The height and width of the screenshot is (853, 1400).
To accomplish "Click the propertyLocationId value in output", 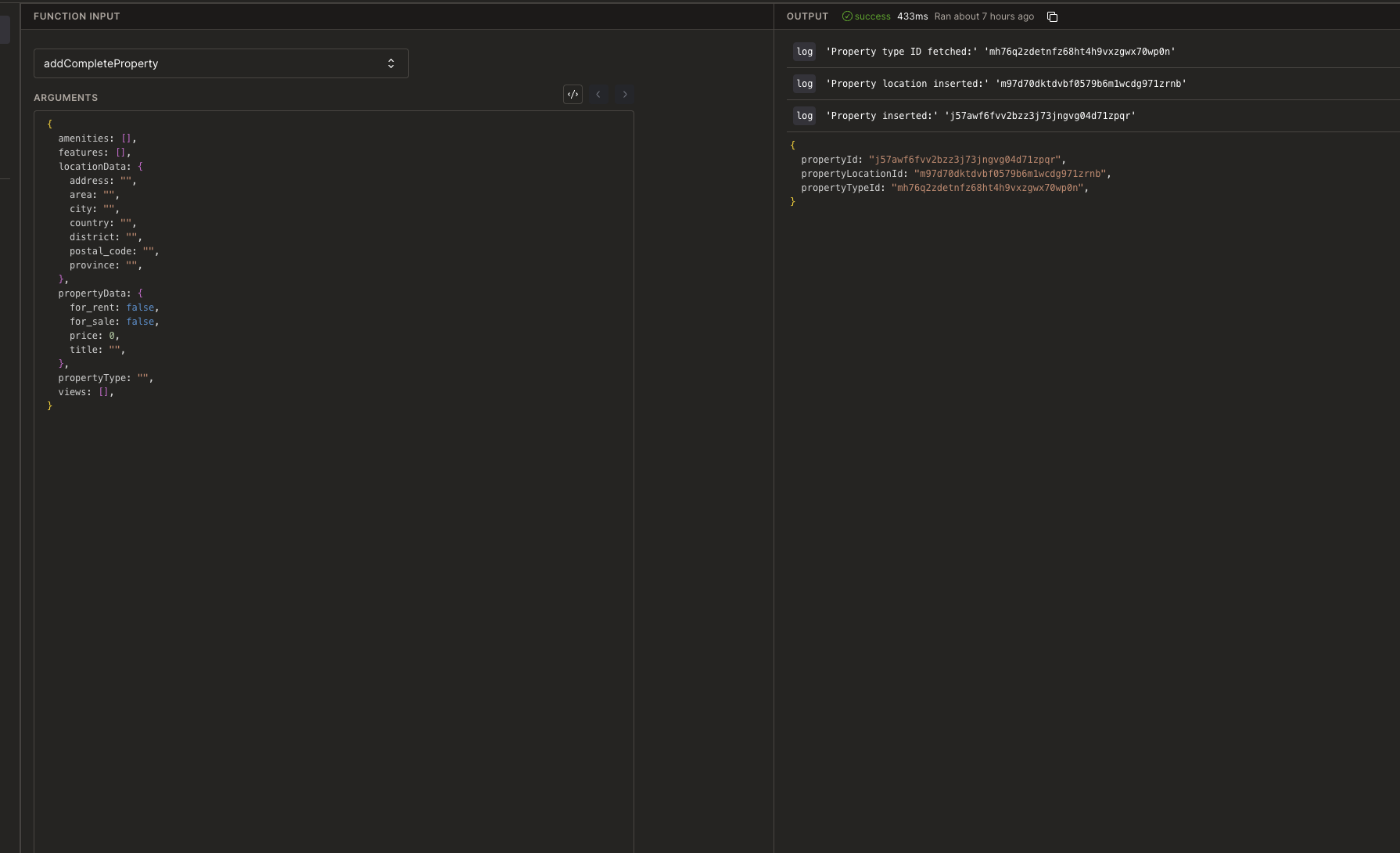I will (x=1010, y=174).
